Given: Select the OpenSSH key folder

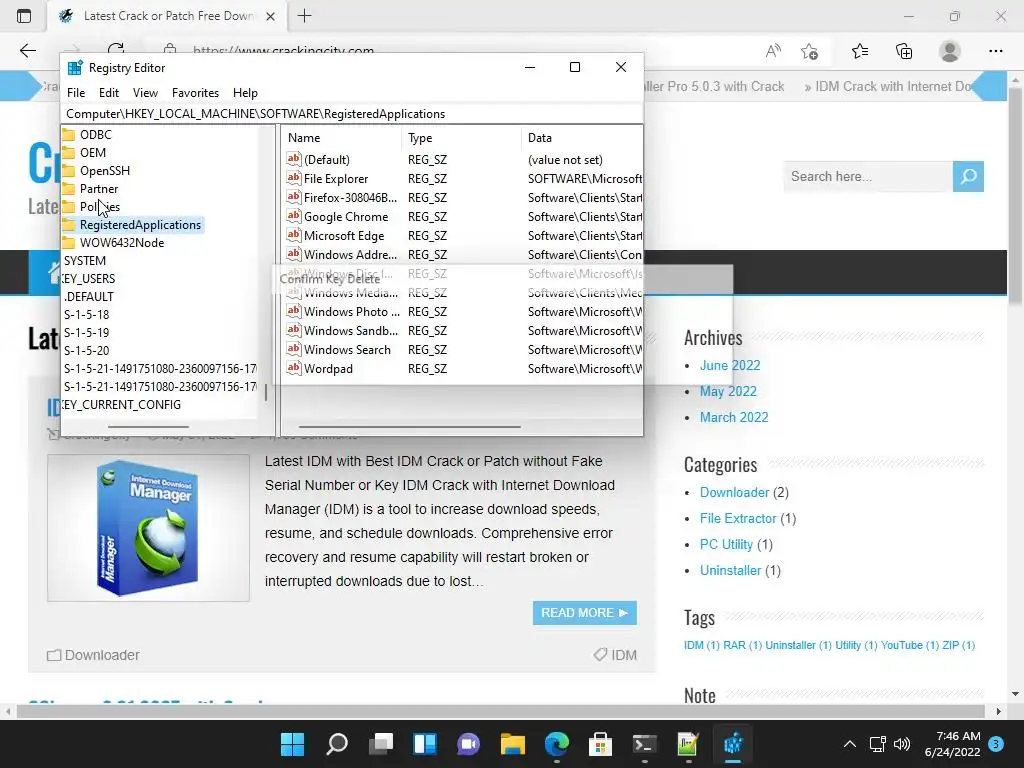Looking at the screenshot, I should click(104, 170).
